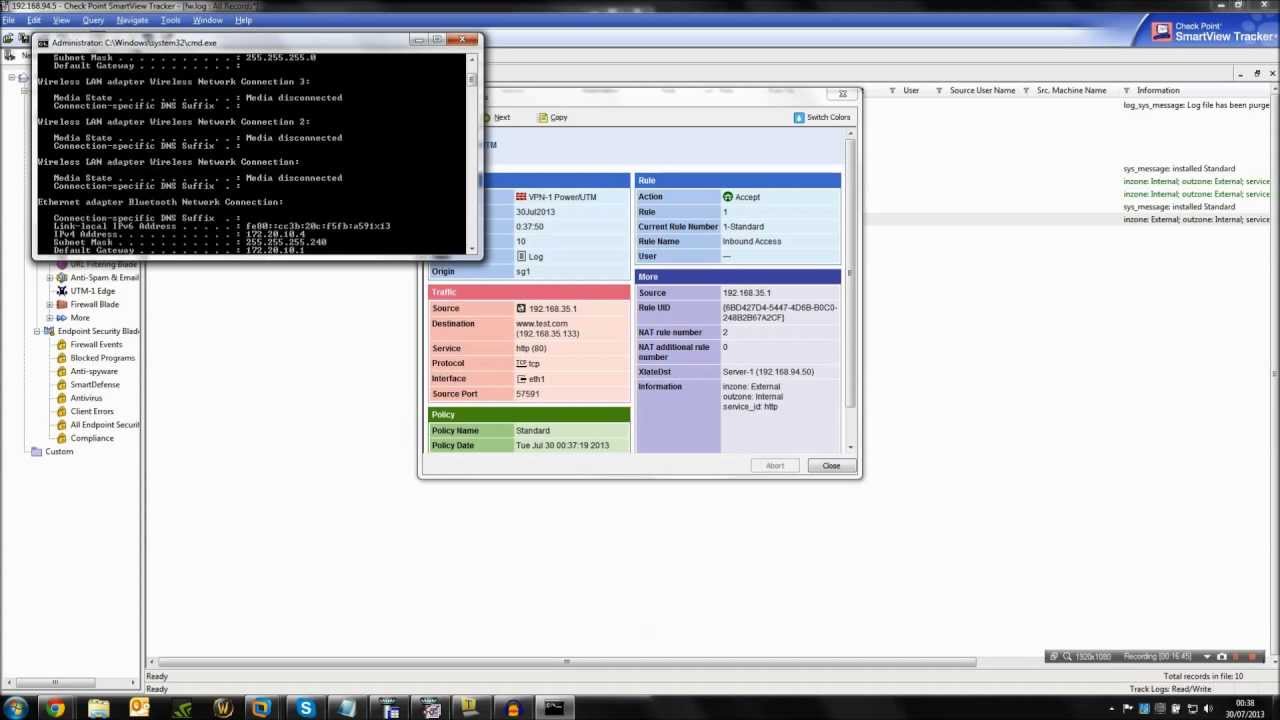Image resolution: width=1280 pixels, height=720 pixels.
Task: Open the View menu
Action: 61,20
